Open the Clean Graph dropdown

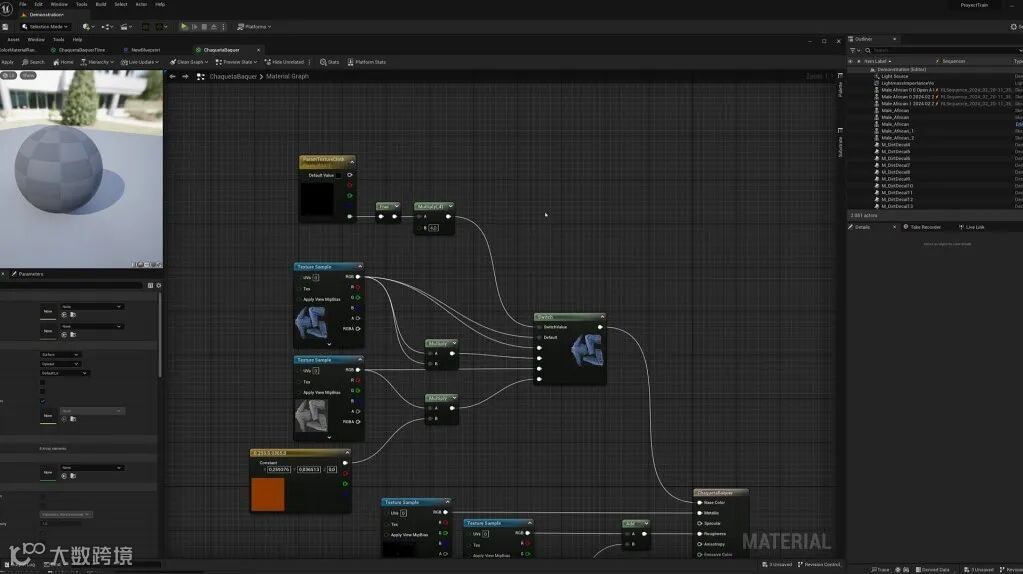click(x=189, y=62)
